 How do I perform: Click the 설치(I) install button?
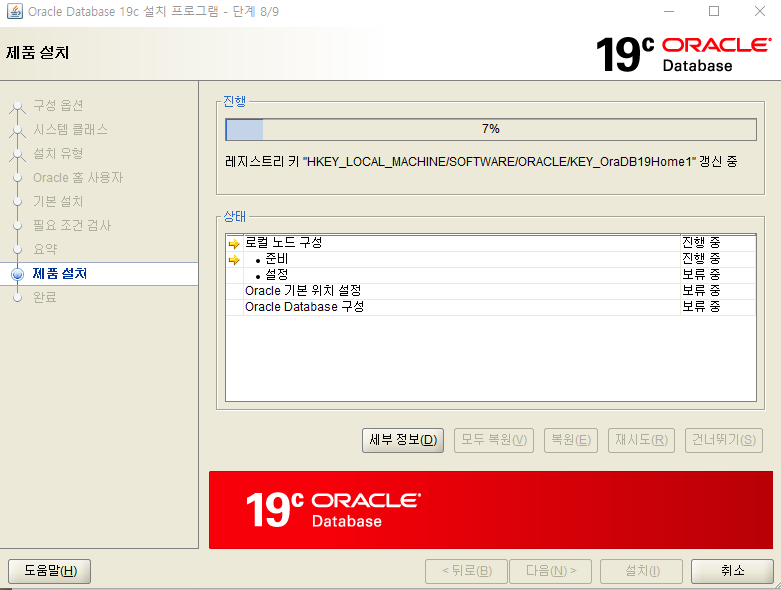pyautogui.click(x=642, y=571)
